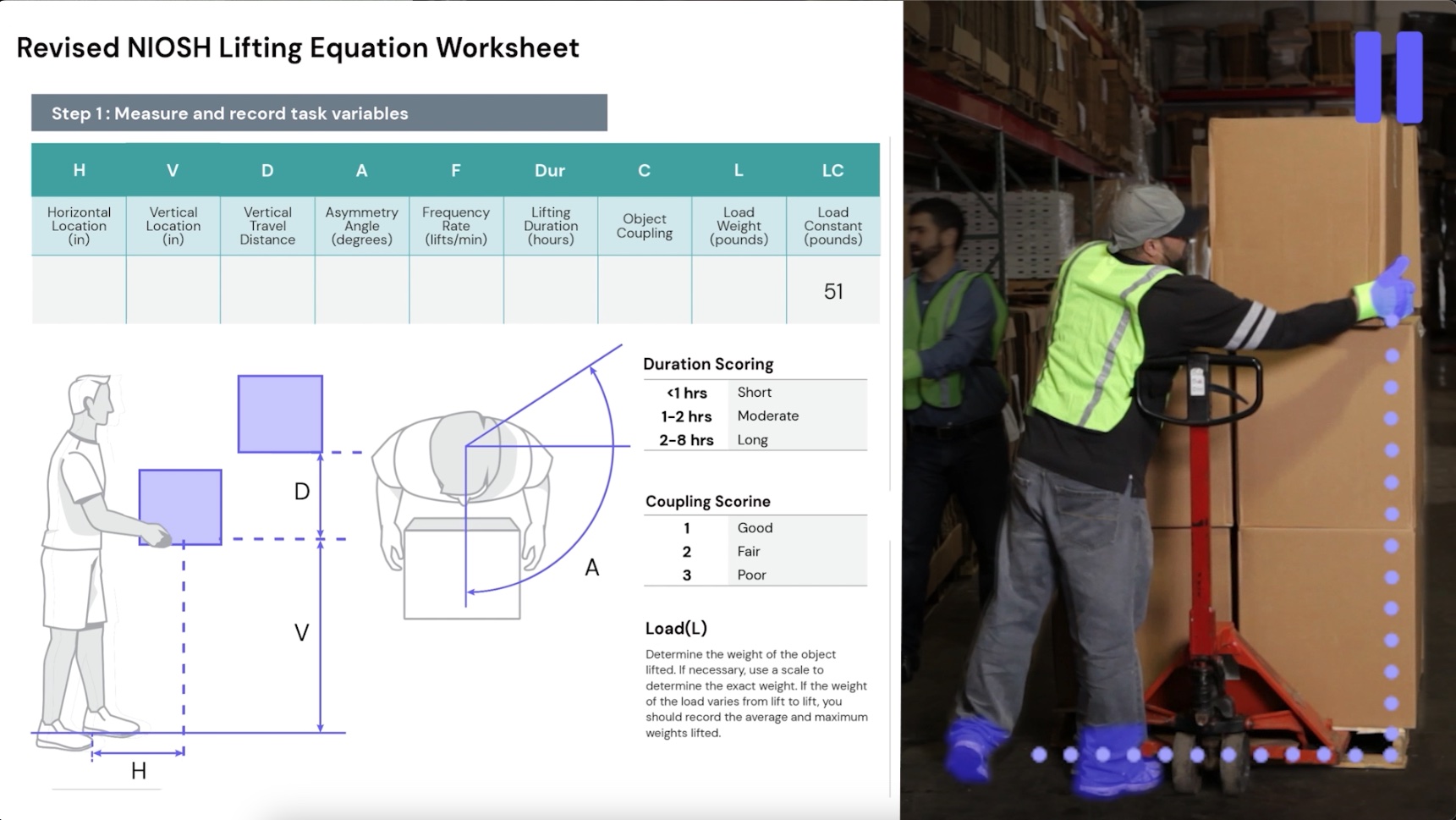Click the F (Frequency Rate) column header
Viewport: 1456px width, 820px height.
point(456,170)
